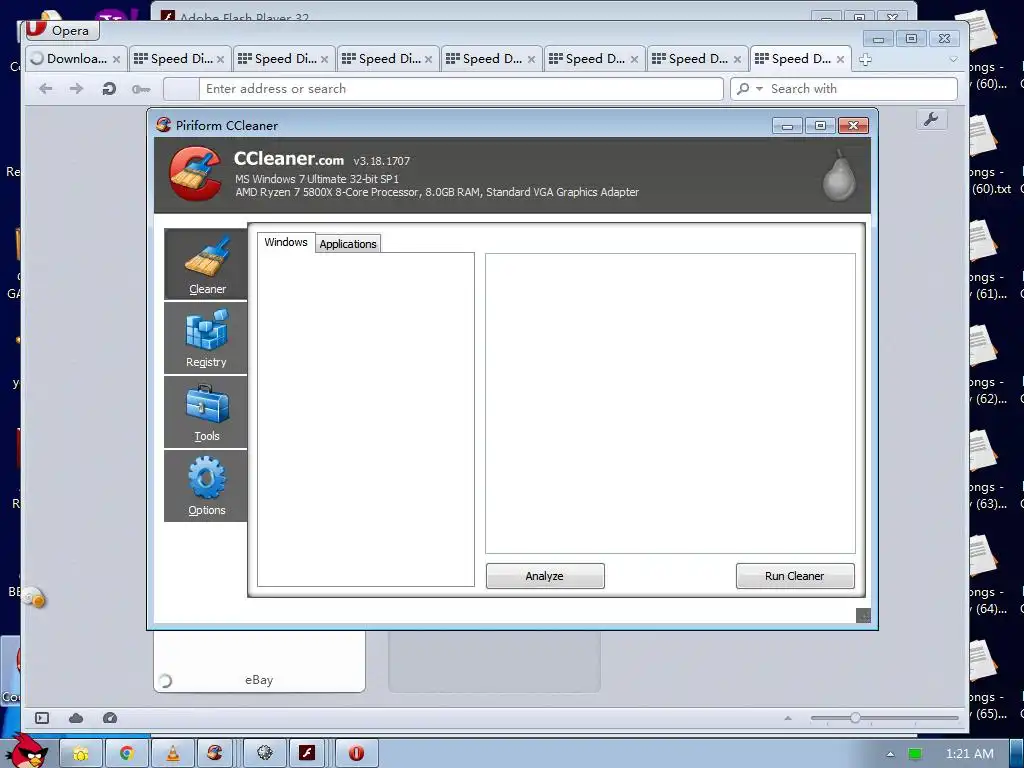Click the Piriform pear logo in CCleaner header
Image resolution: width=1024 pixels, height=768 pixels.
click(x=839, y=174)
